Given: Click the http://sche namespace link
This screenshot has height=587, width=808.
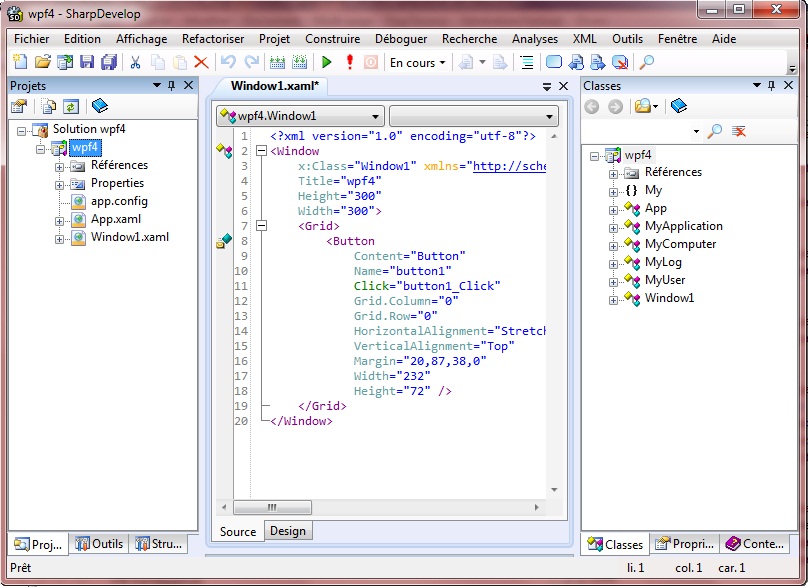Looking at the screenshot, I should (509, 166).
